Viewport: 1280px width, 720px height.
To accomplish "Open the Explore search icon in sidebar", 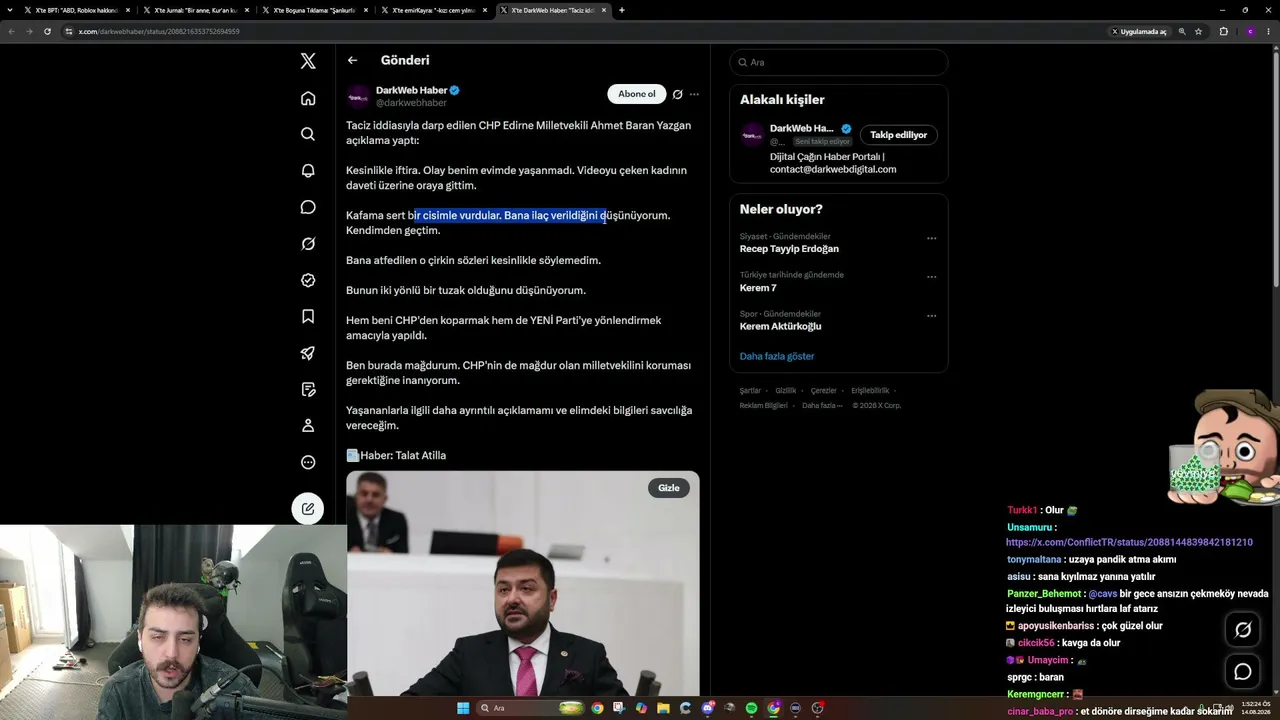I will click(308, 134).
